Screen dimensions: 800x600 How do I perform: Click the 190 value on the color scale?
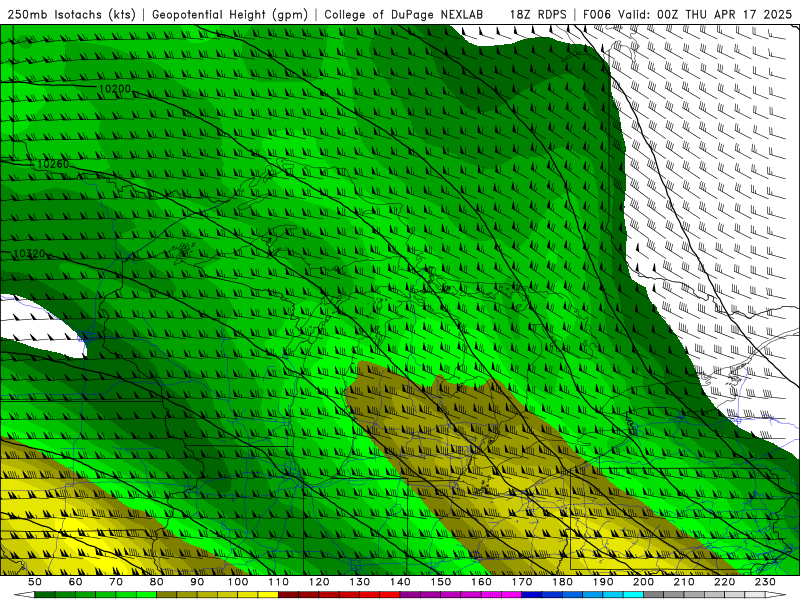(x=603, y=582)
